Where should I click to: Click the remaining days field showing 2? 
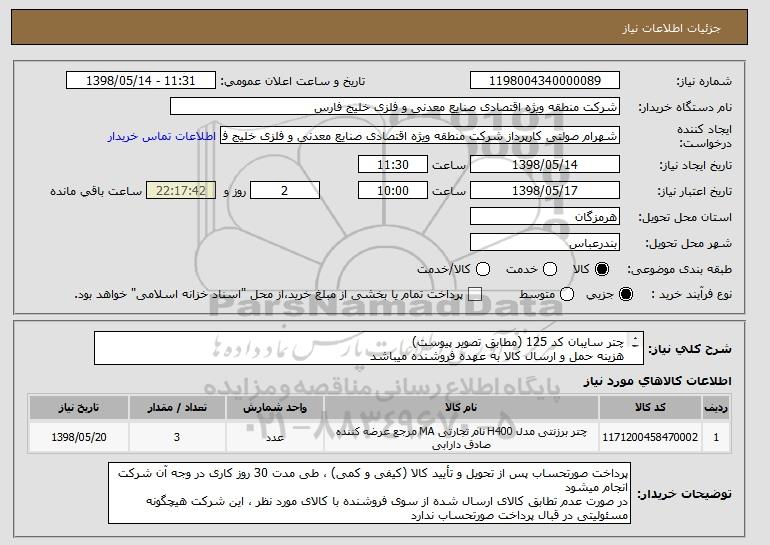tap(285, 191)
